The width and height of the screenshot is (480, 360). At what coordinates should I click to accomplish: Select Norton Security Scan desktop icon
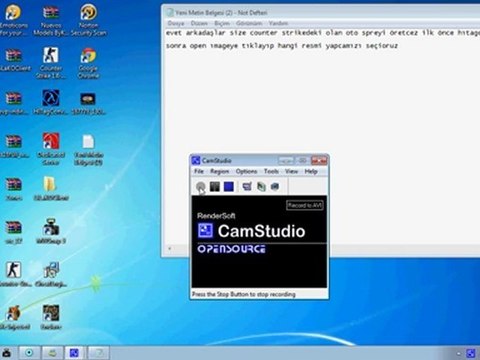[88, 20]
